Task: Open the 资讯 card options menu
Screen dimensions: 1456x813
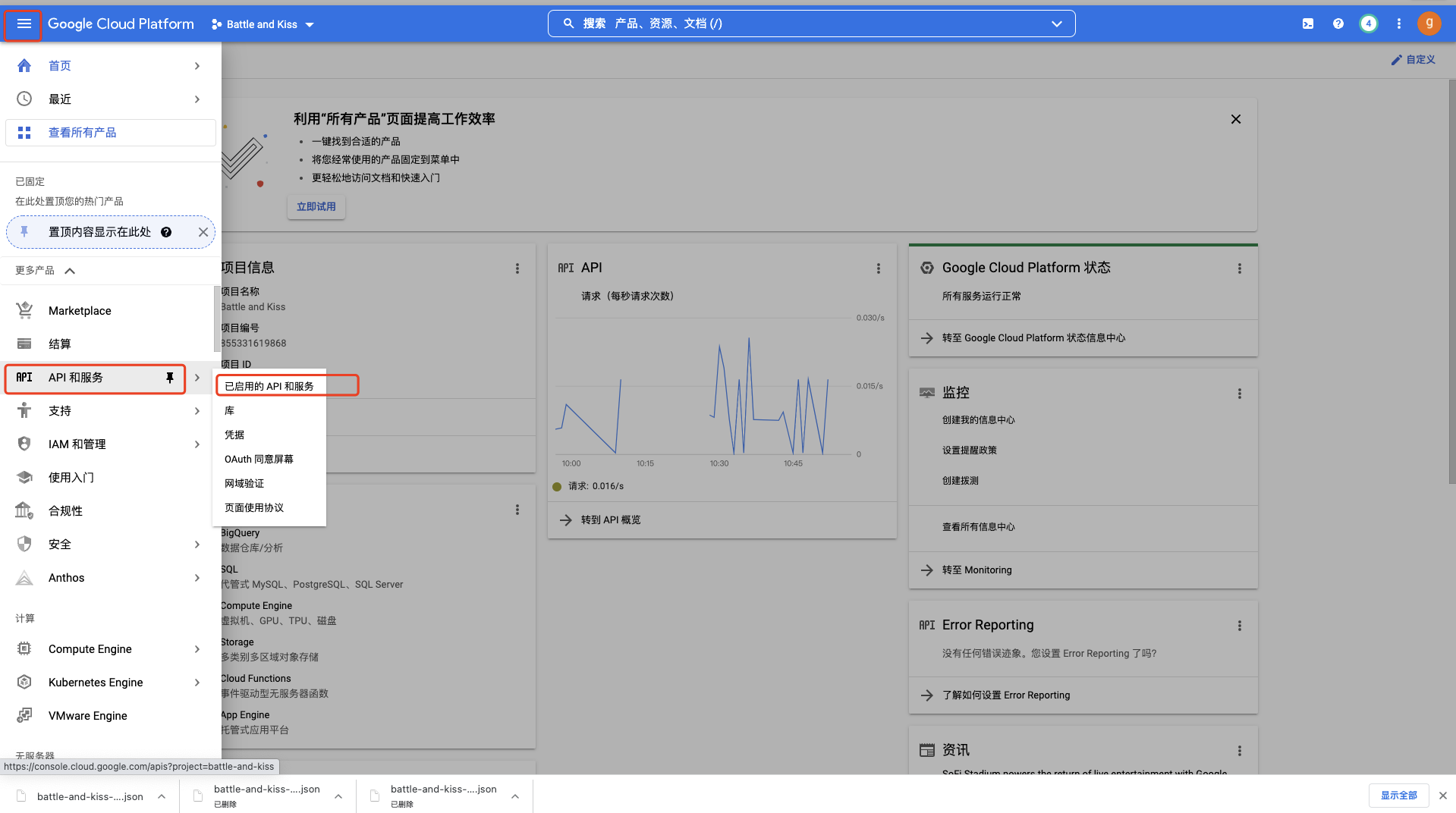Action: tap(1240, 751)
